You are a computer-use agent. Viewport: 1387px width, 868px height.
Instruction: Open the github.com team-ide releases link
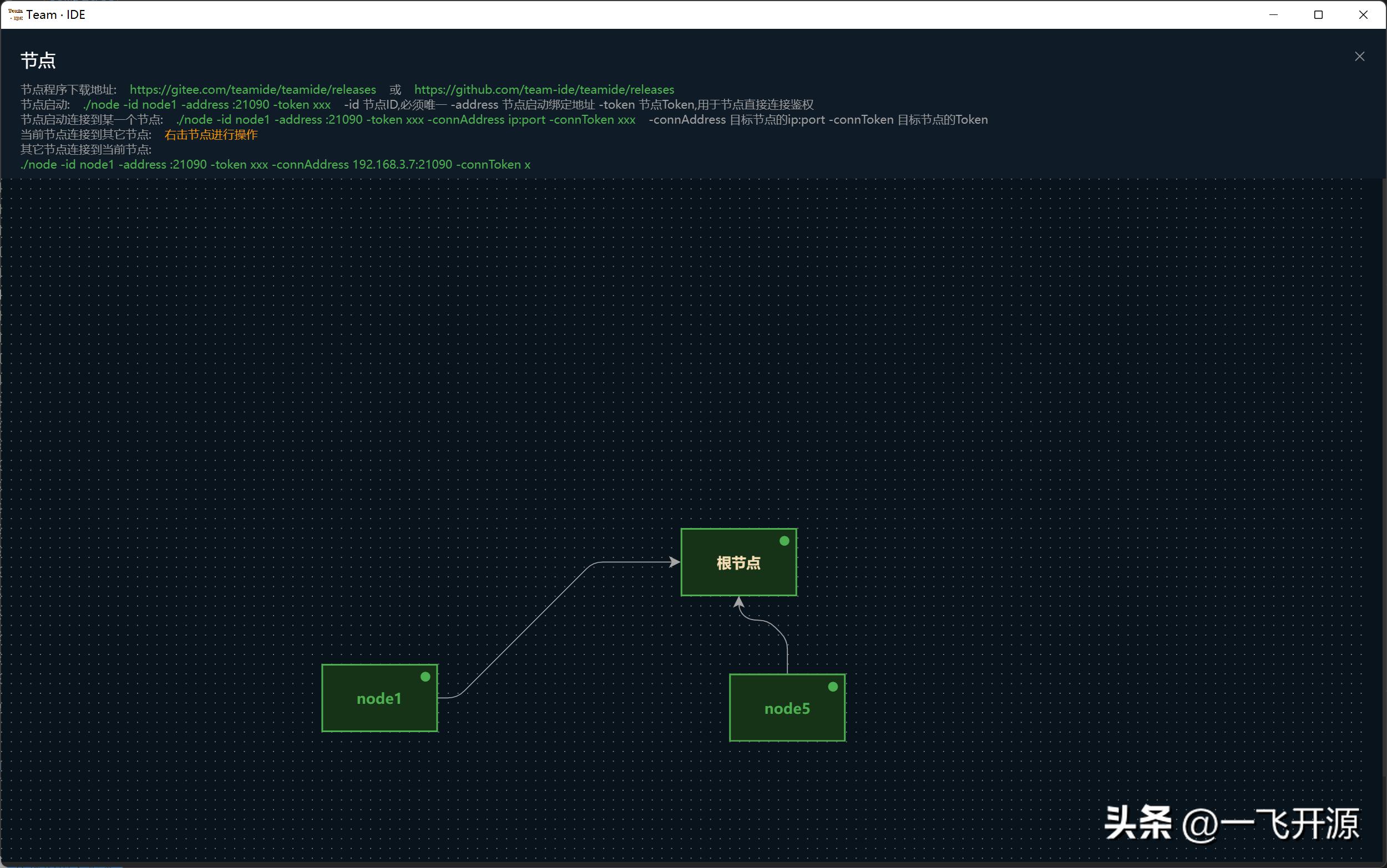544,89
